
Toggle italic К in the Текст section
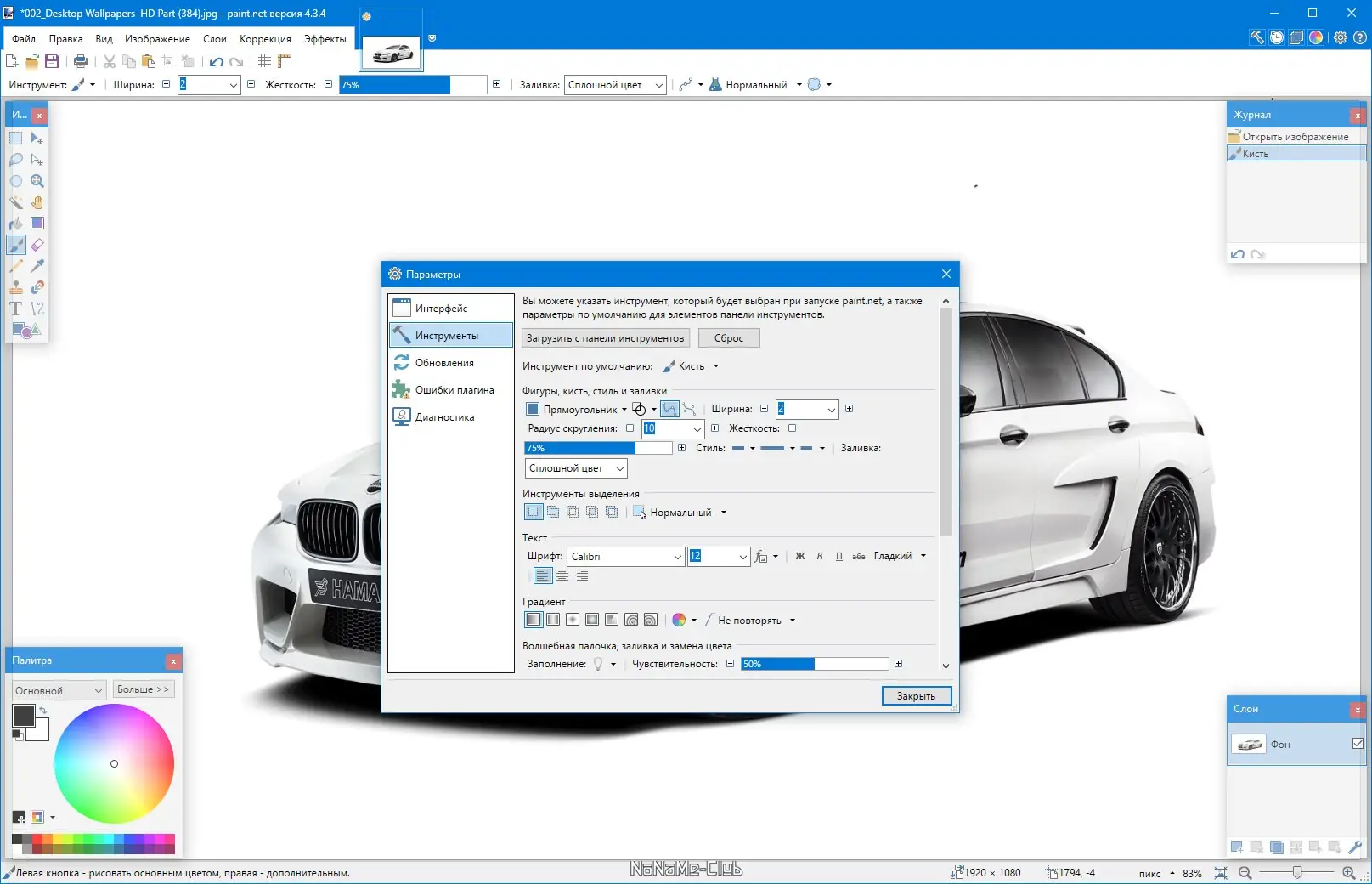[x=820, y=557]
